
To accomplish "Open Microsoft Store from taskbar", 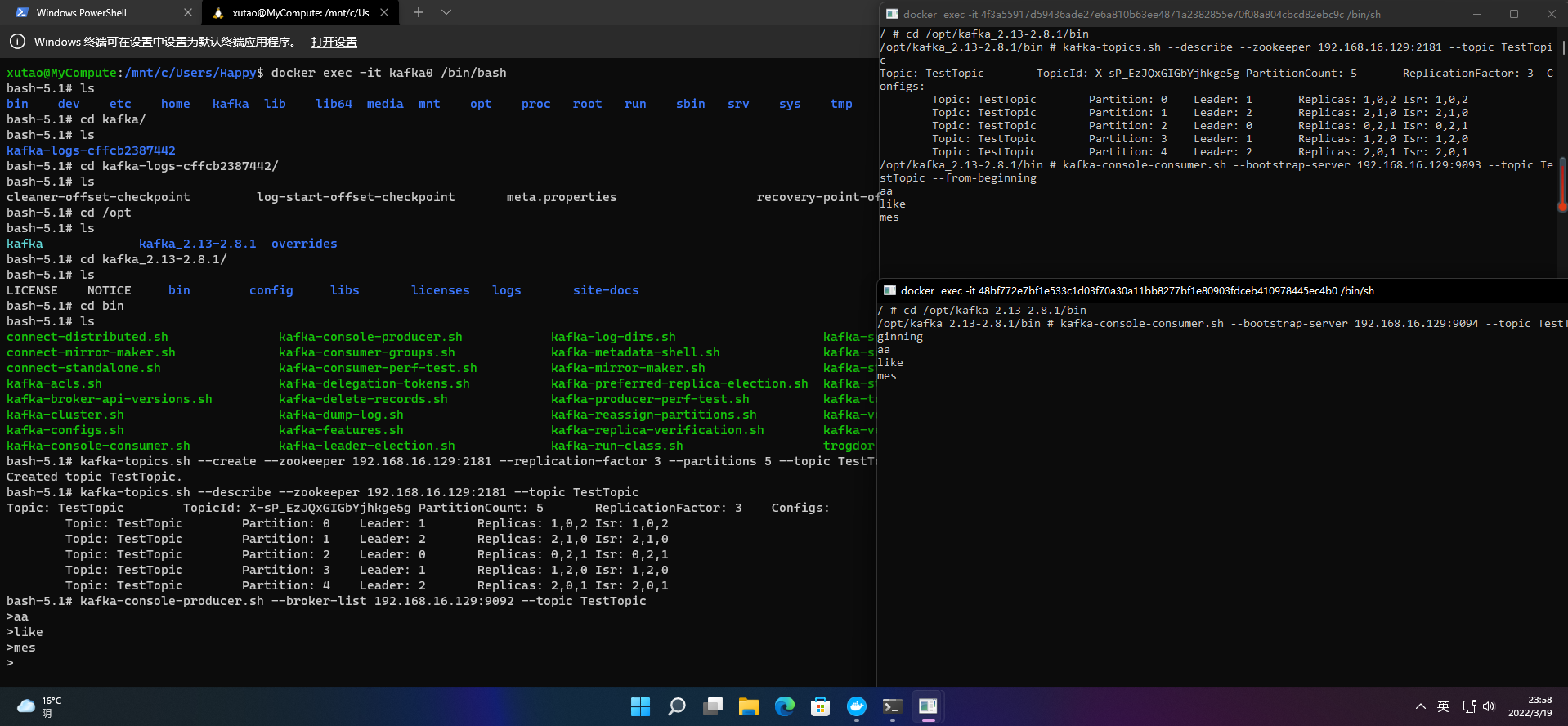I will click(820, 706).
